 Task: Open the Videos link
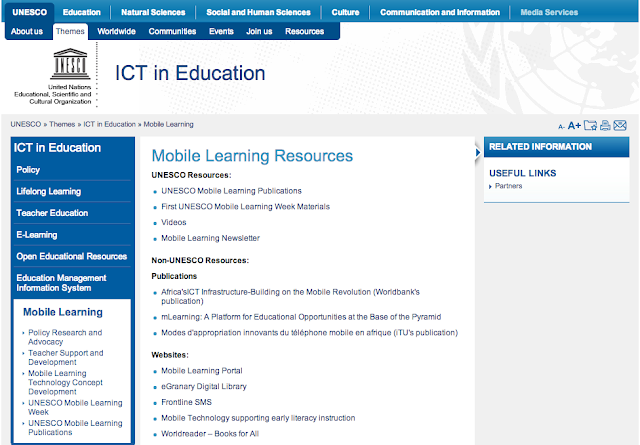(x=174, y=222)
